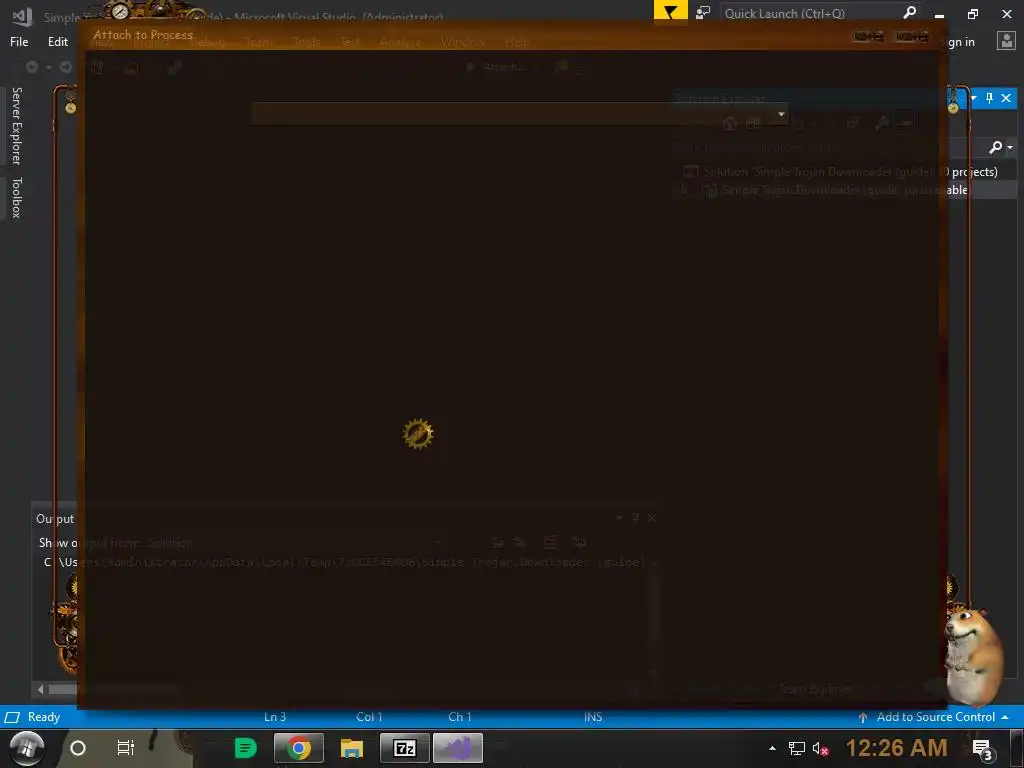1024x768 pixels.
Task: Show hidden system tray icons
Action: pyautogui.click(x=773, y=748)
